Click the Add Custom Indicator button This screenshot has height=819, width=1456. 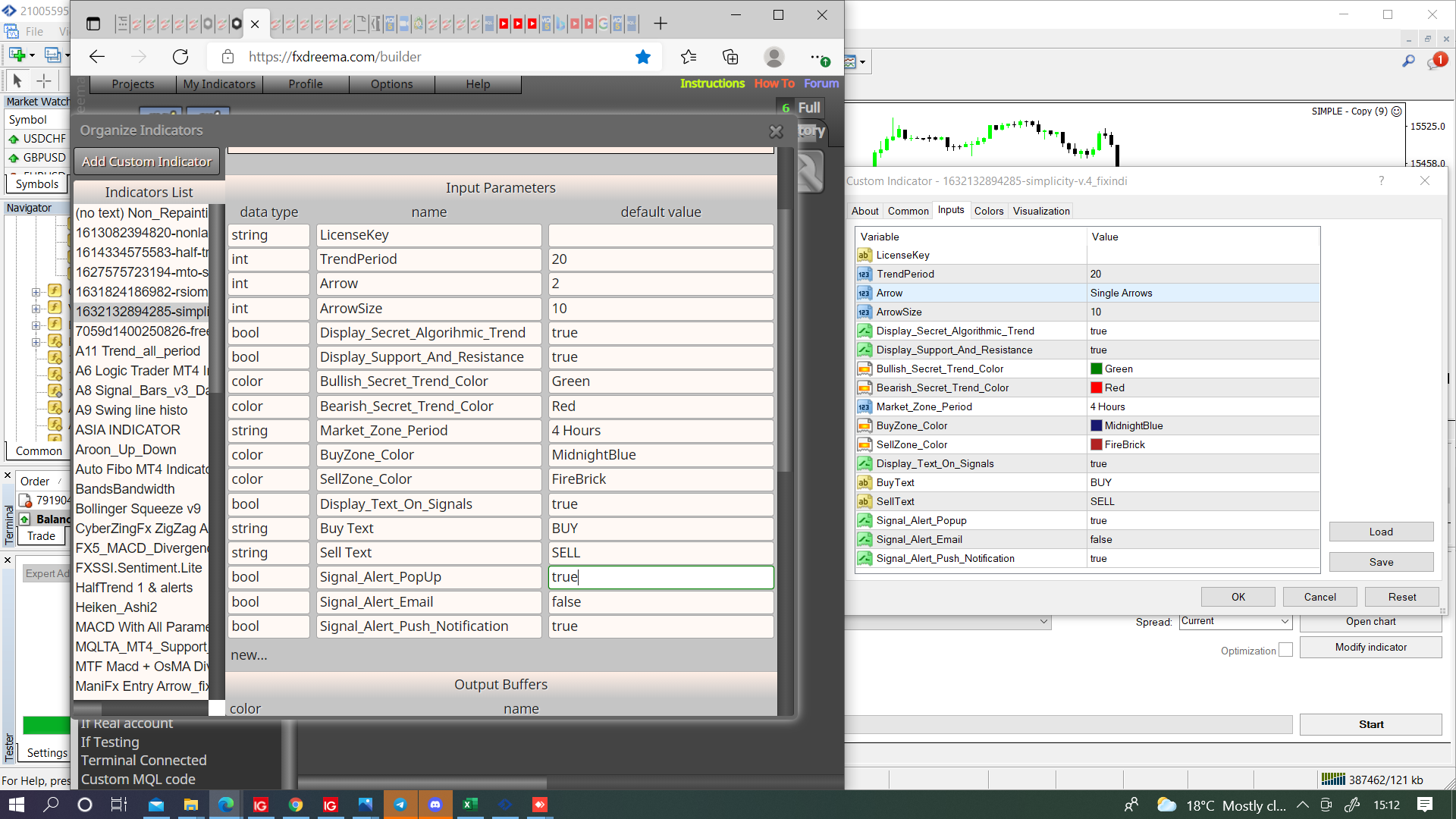146,162
